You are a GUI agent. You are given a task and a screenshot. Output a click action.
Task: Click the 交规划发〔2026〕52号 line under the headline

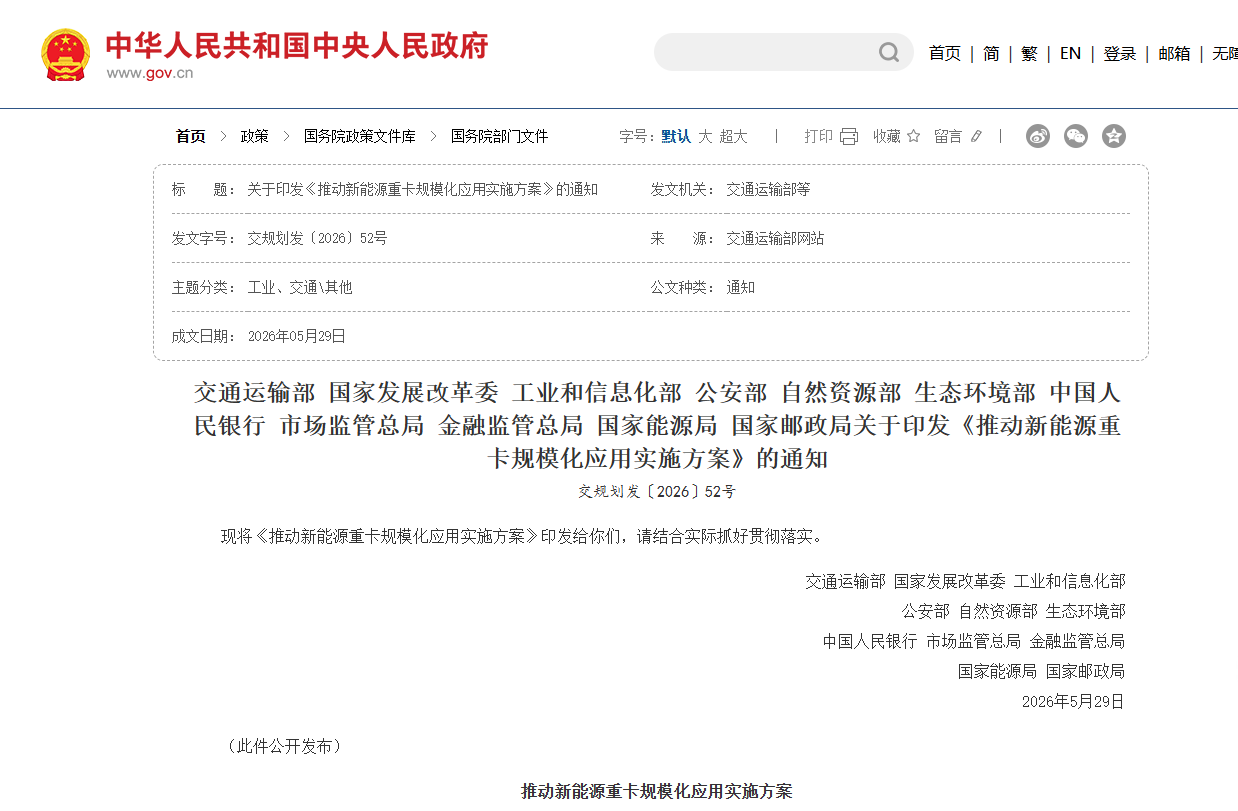pos(657,491)
